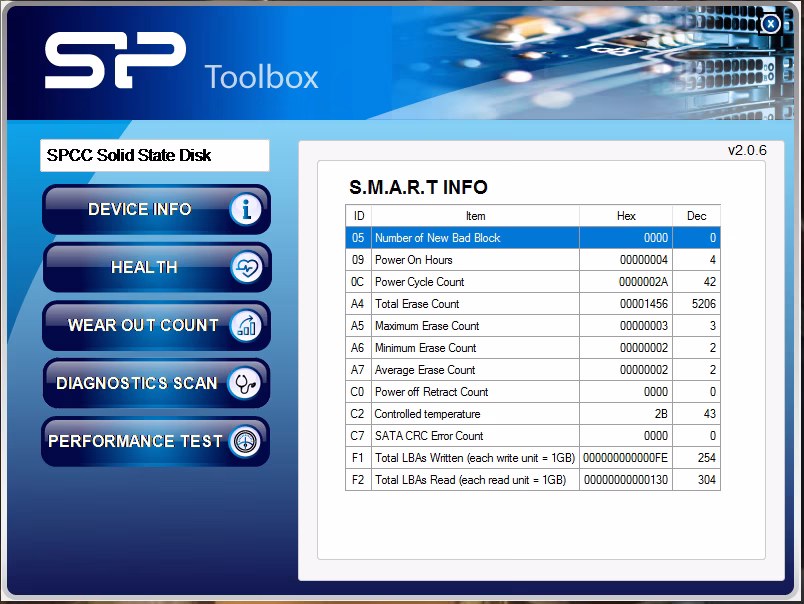This screenshot has height=604, width=804.
Task: Click the v2.0.6 version label
Action: 747,150
